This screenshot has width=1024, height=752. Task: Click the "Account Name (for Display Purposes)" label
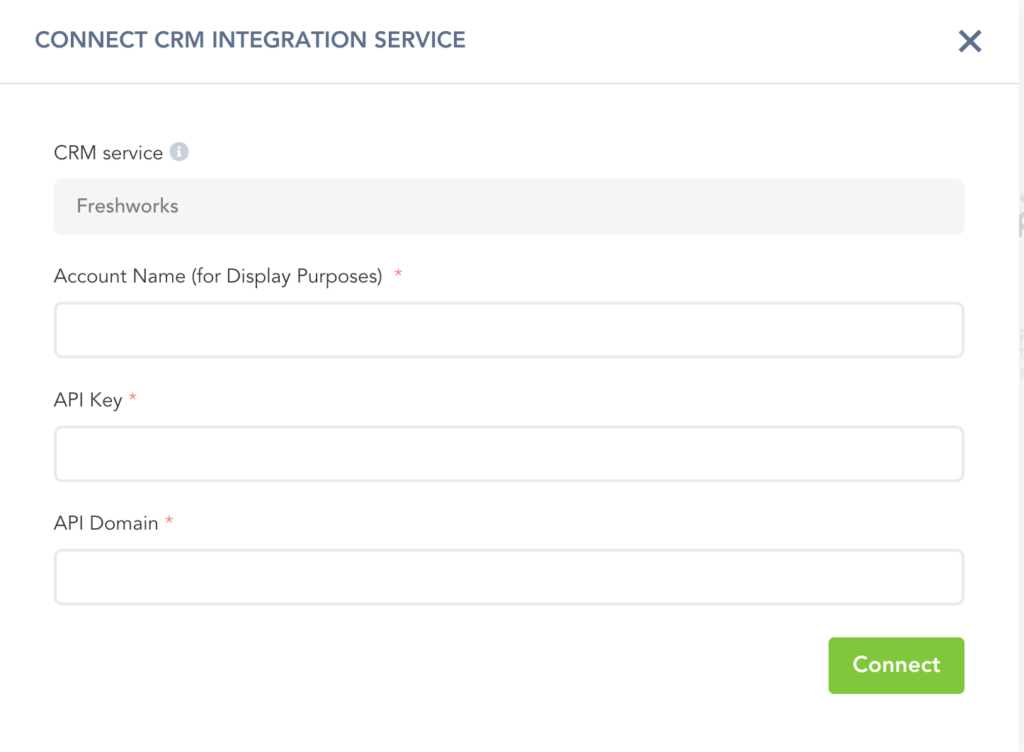(218, 277)
